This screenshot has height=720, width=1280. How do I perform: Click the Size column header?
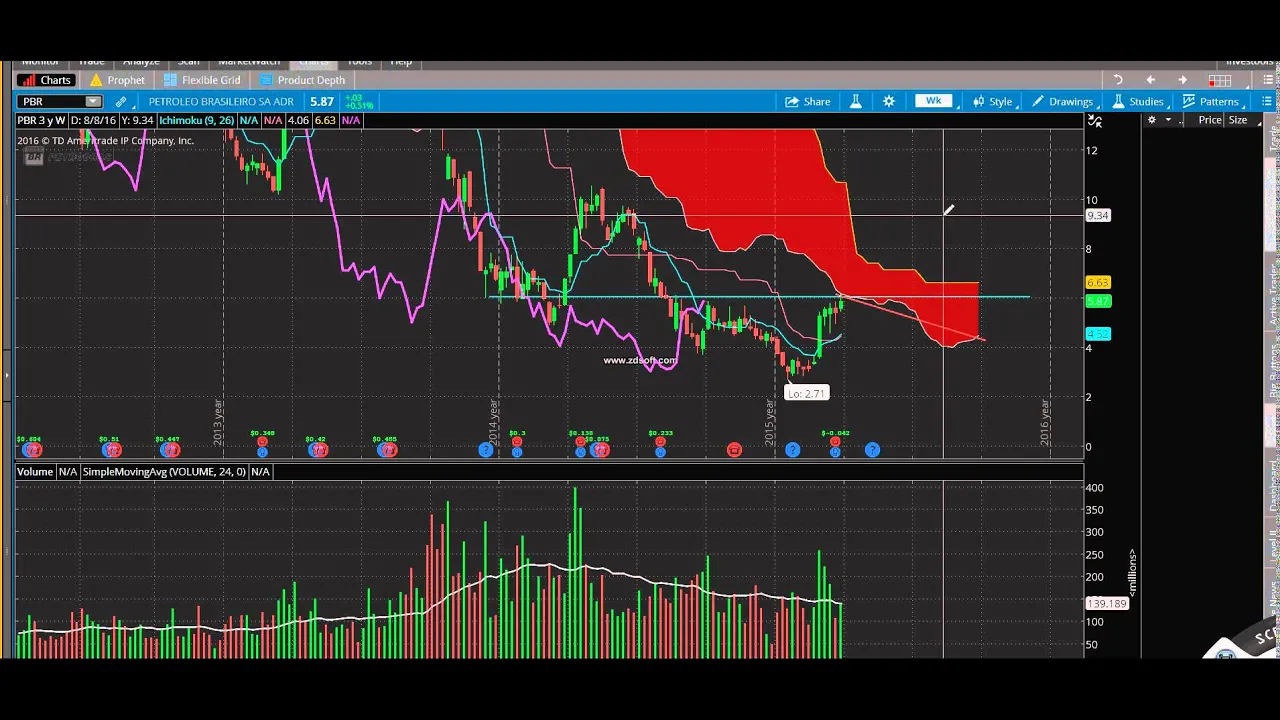pos(1238,120)
